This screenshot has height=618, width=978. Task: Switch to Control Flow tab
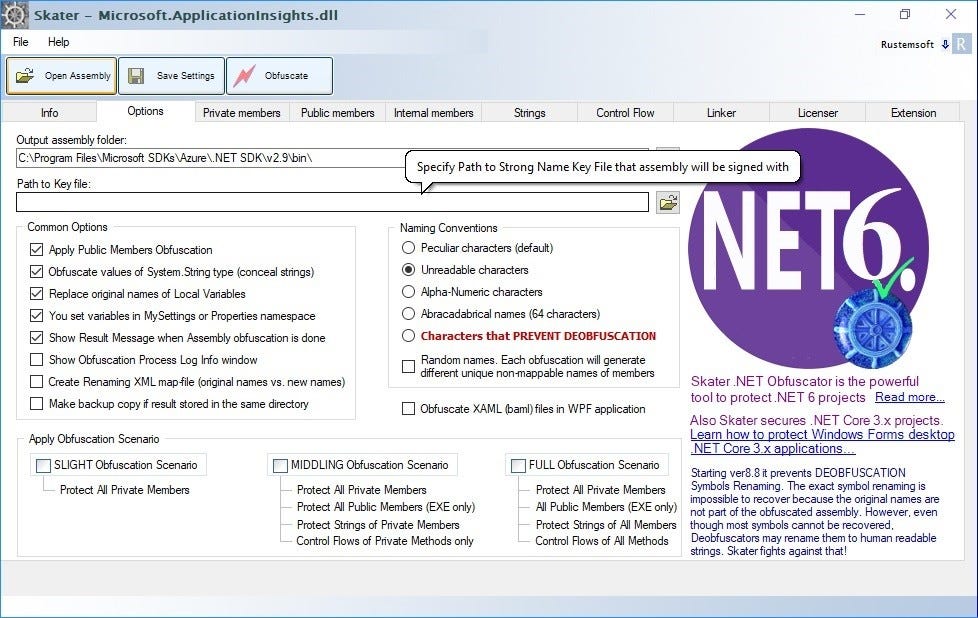click(x=625, y=113)
